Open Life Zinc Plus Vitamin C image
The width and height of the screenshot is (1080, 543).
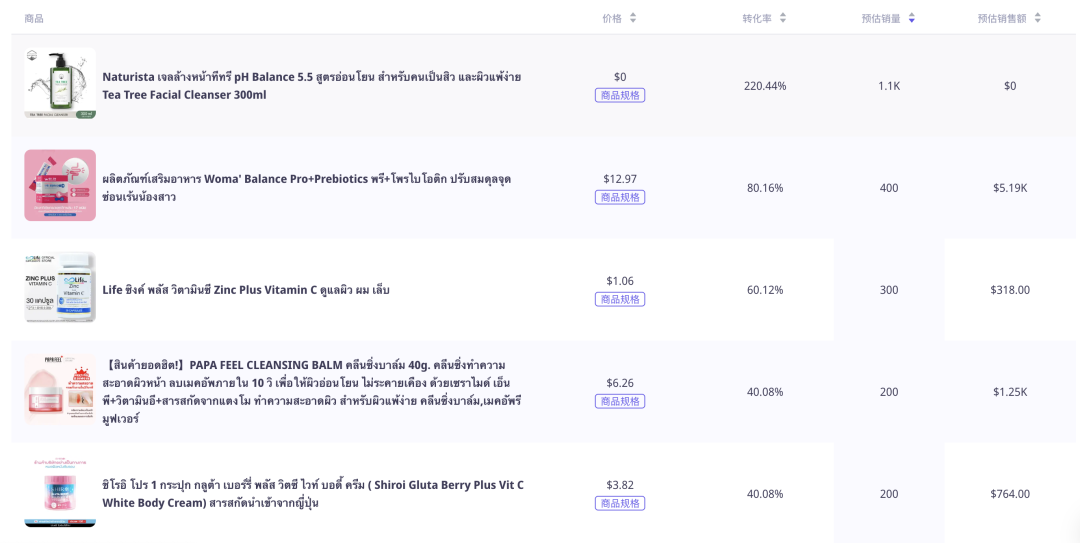pyautogui.click(x=60, y=287)
